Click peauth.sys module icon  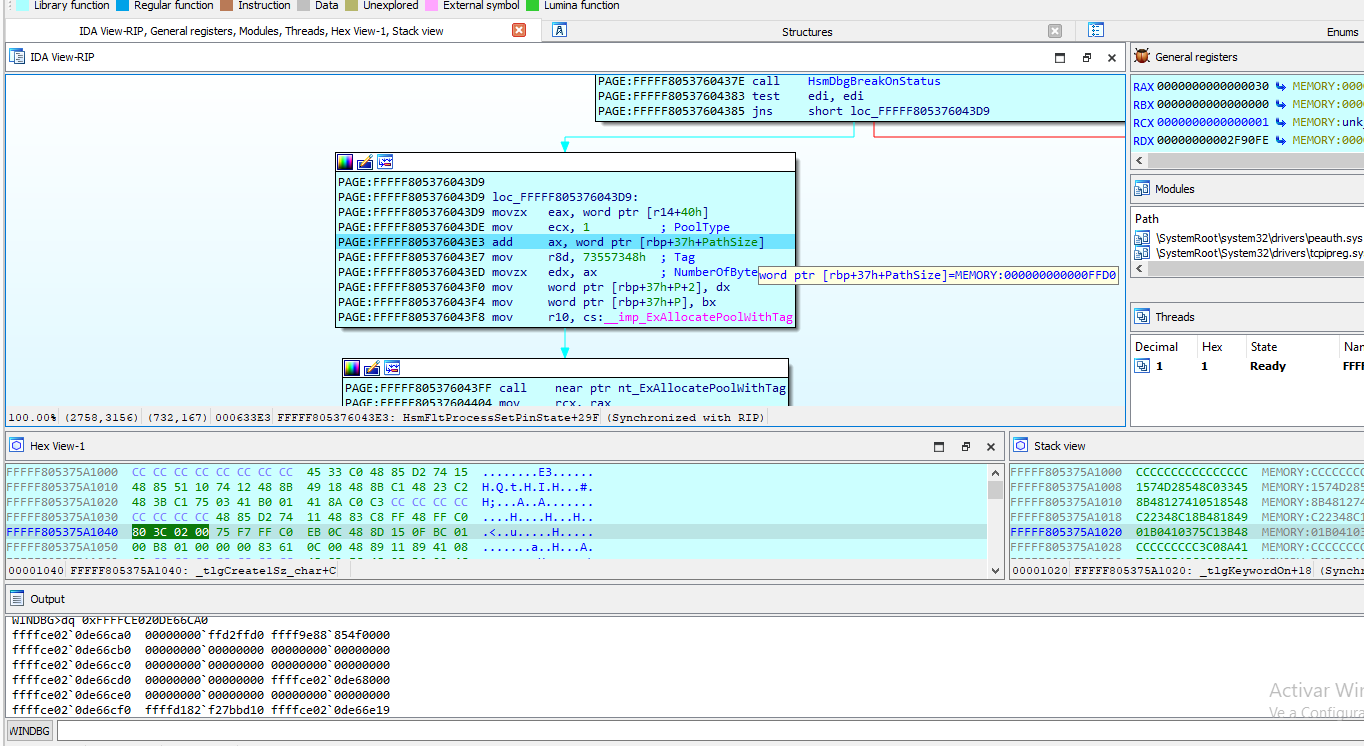(x=1142, y=238)
